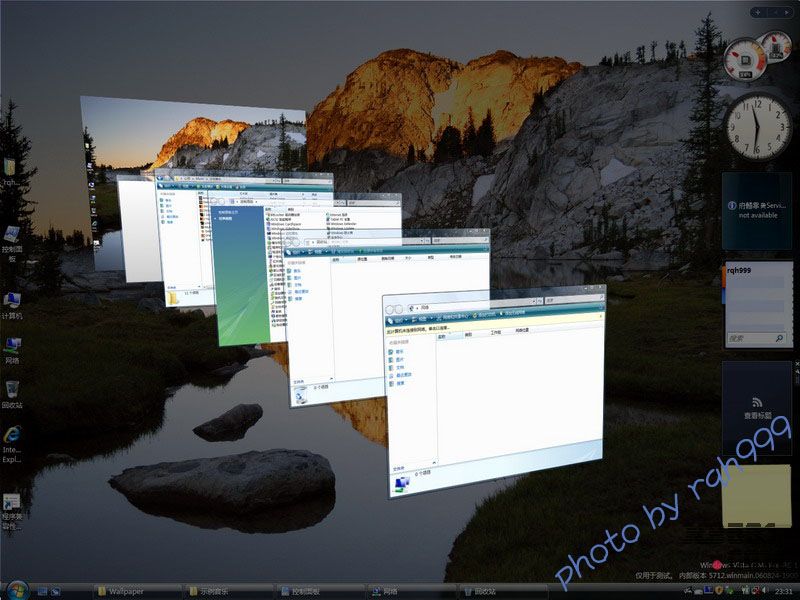Switch to the Wallpaper taskbar button
Image resolution: width=800 pixels, height=600 pixels.
point(130,591)
